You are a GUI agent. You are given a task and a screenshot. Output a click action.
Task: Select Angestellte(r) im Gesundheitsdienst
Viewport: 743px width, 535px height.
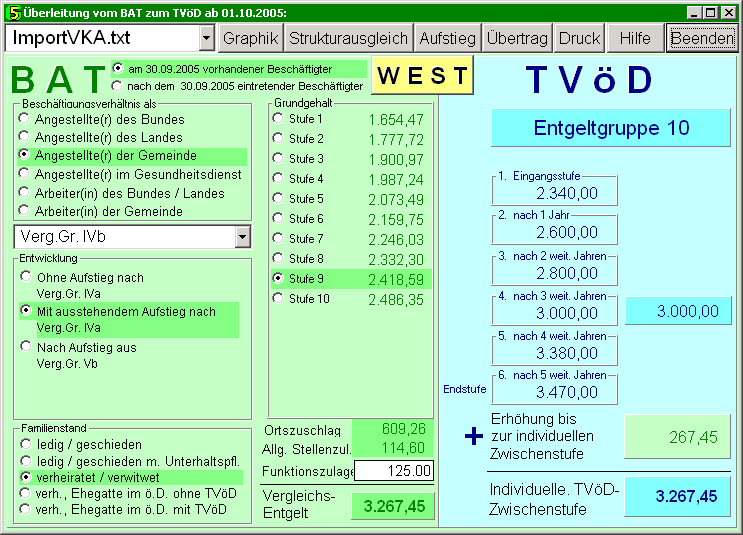(130, 174)
